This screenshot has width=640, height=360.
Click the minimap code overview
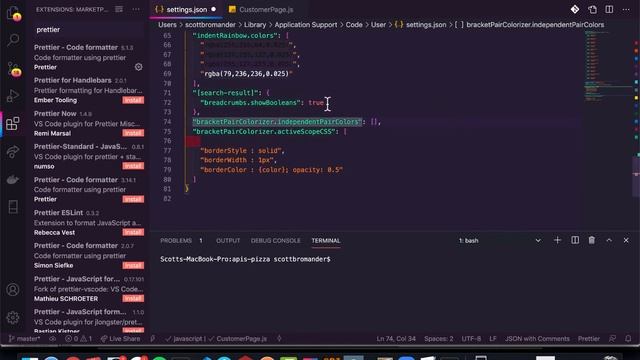tap(608, 65)
